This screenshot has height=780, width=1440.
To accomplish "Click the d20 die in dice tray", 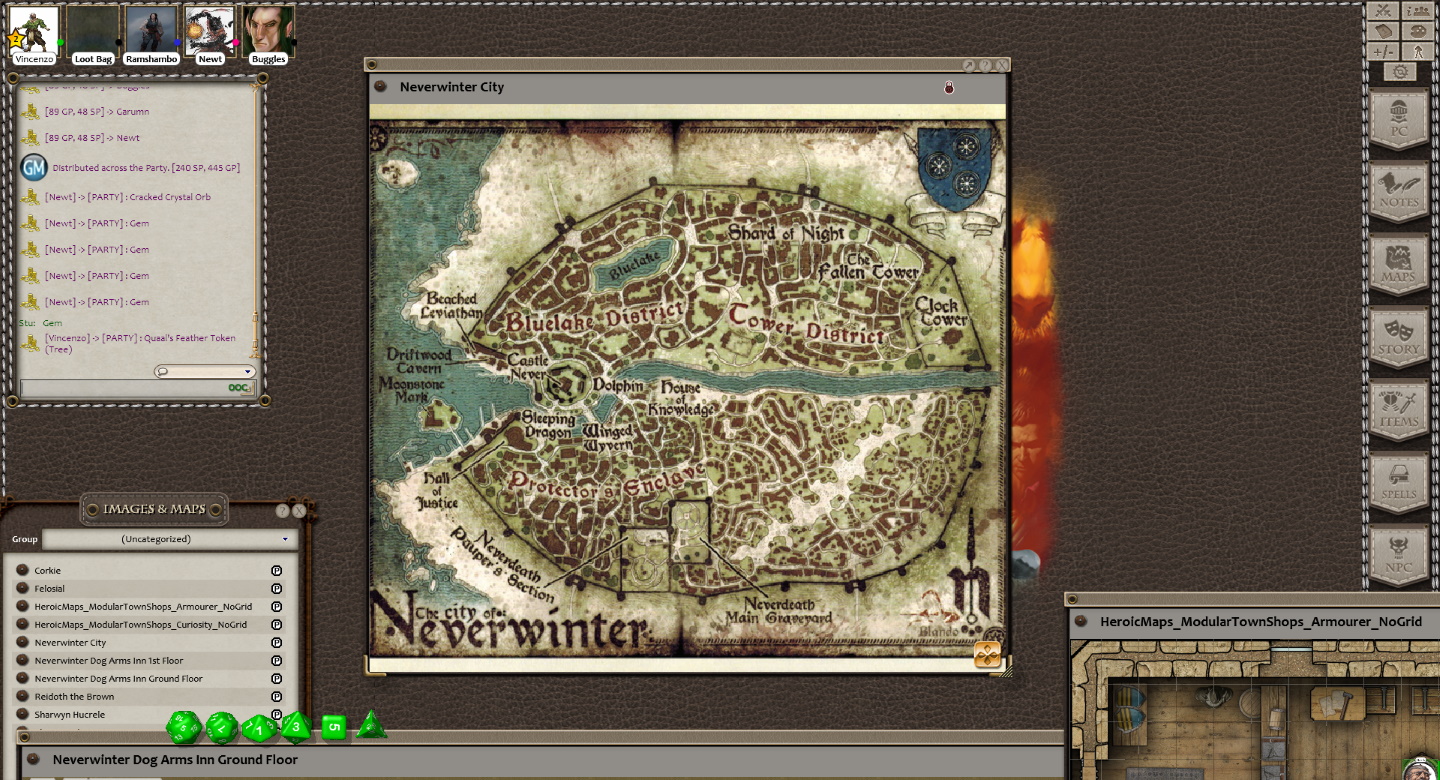I will point(184,727).
